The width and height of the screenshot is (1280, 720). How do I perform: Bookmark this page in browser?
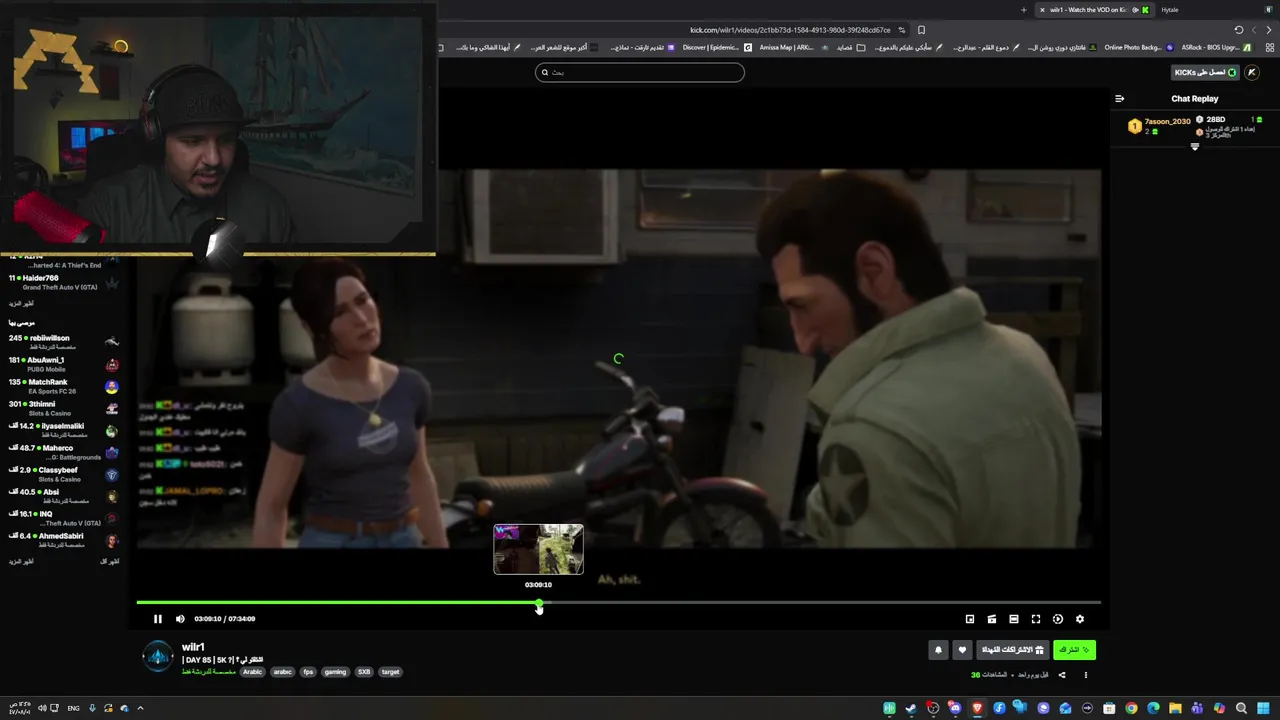pos(921,30)
